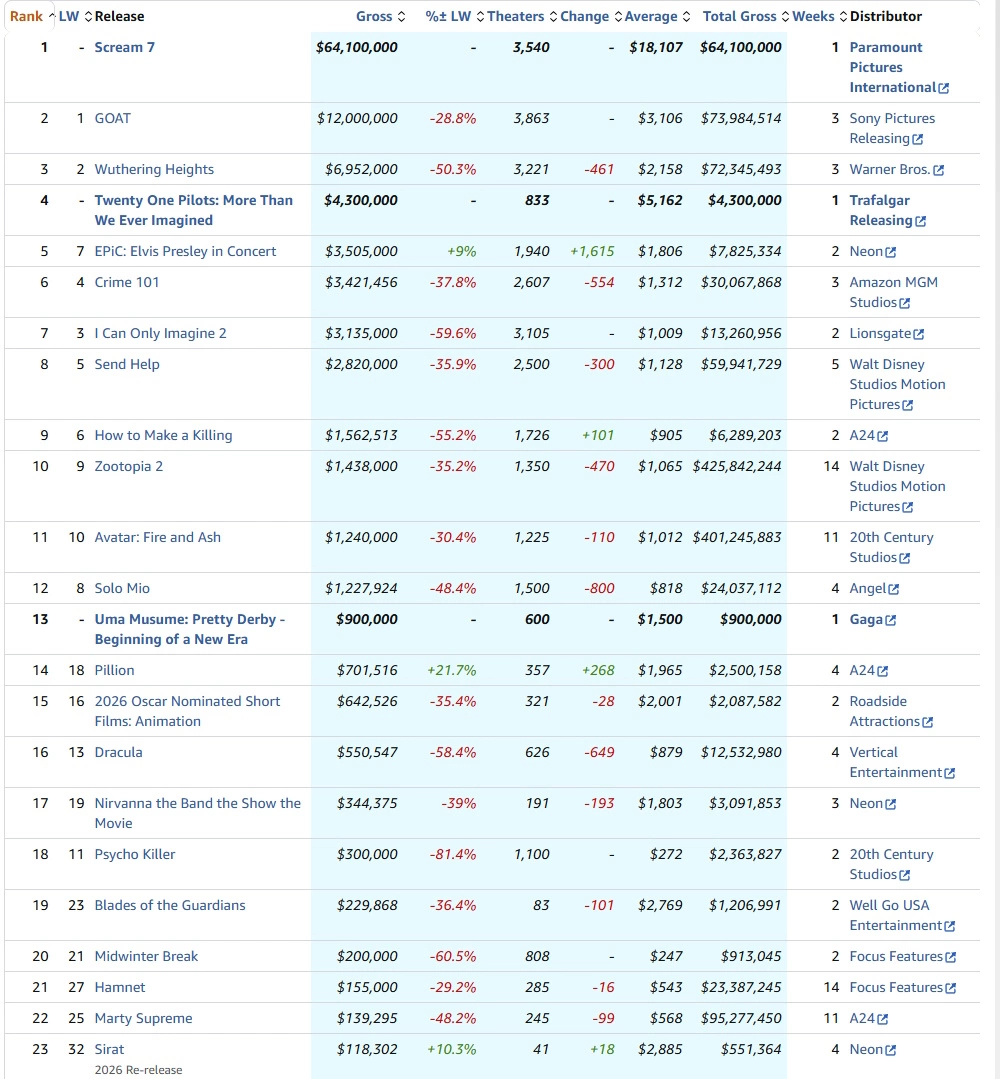Image resolution: width=1000 pixels, height=1079 pixels.
Task: Open the Psycho Killer release link
Action: (x=135, y=853)
